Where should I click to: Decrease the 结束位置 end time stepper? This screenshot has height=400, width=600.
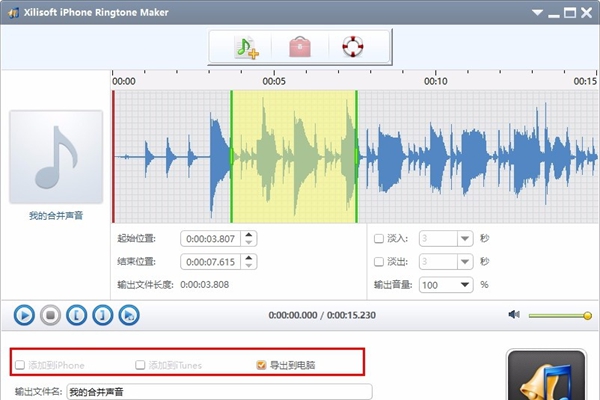(x=249, y=266)
